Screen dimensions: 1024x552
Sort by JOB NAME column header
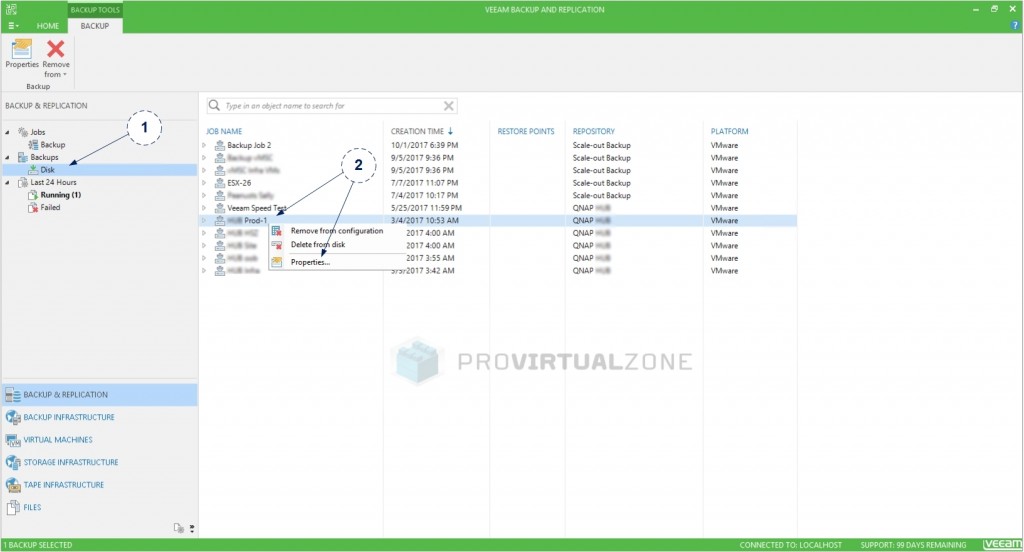point(224,131)
